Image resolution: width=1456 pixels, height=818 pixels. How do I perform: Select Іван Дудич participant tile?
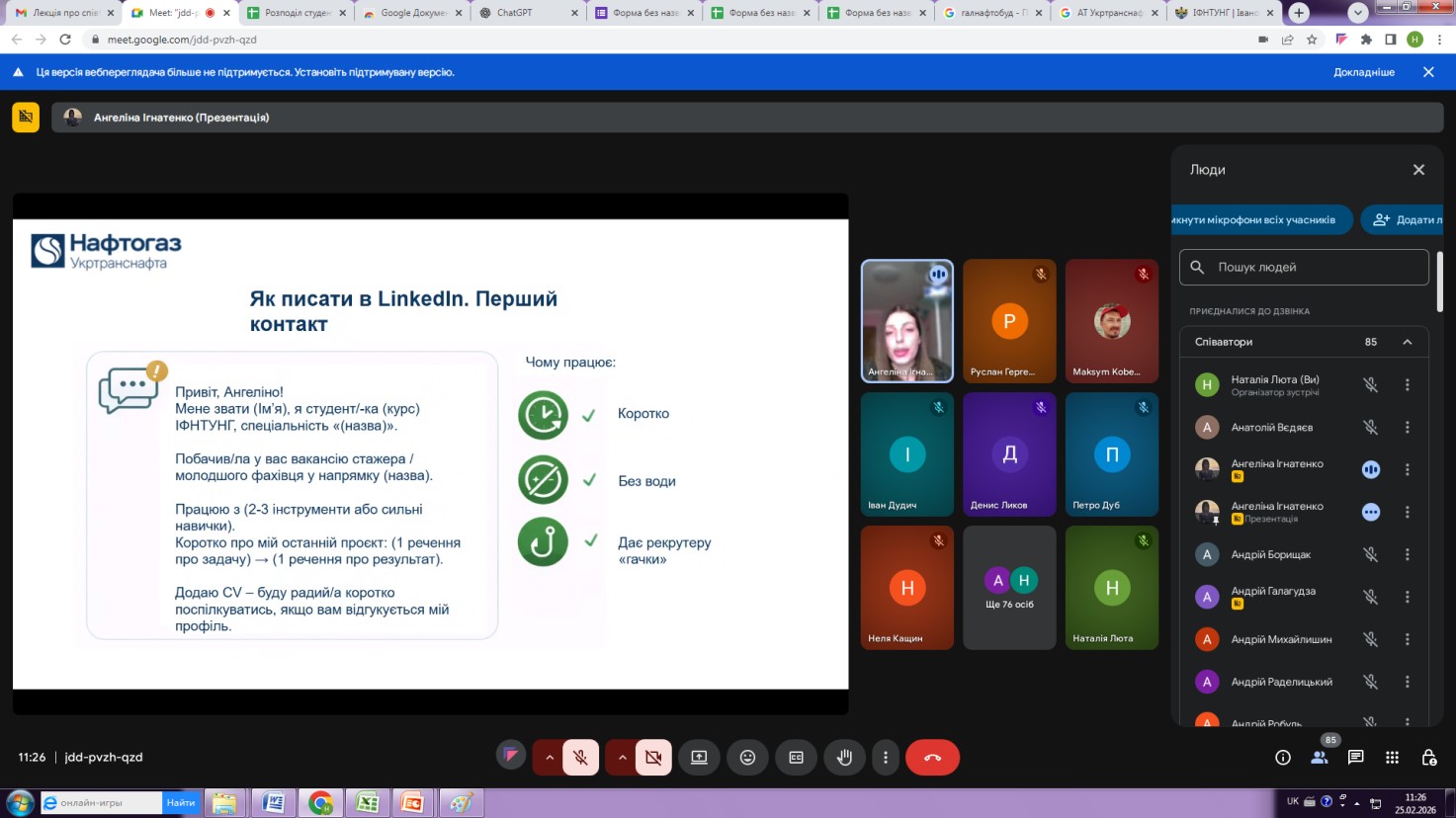907,454
